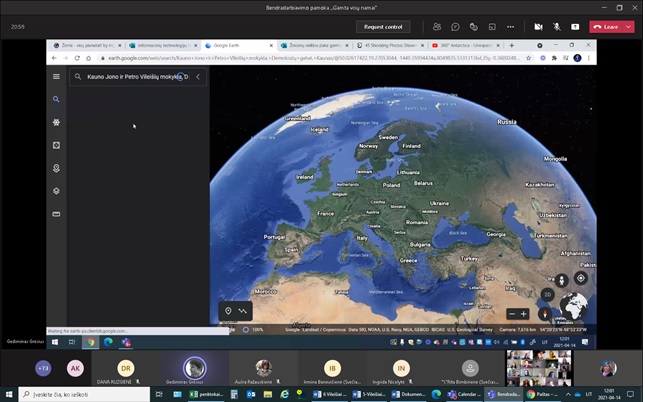Screen dimensions: 645x402
Task: Activate Street View pegman icon
Action: 561,281
